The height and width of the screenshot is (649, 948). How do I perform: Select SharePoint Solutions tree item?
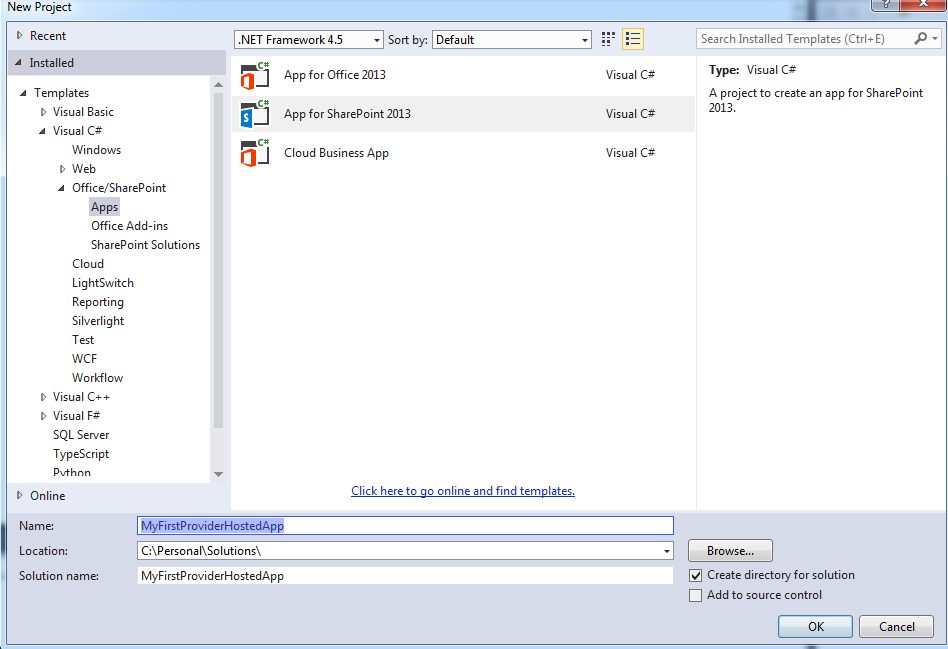[x=145, y=245]
